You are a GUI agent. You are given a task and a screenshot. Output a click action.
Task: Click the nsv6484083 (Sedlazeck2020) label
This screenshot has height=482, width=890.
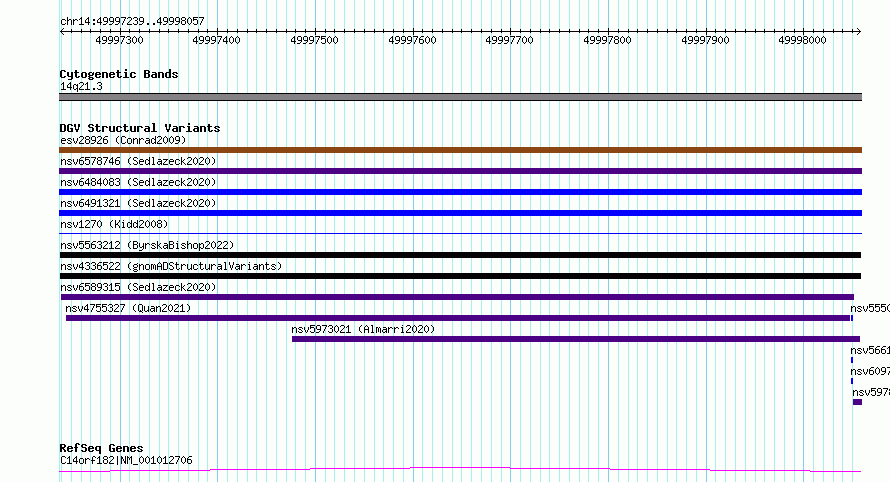tap(138, 182)
